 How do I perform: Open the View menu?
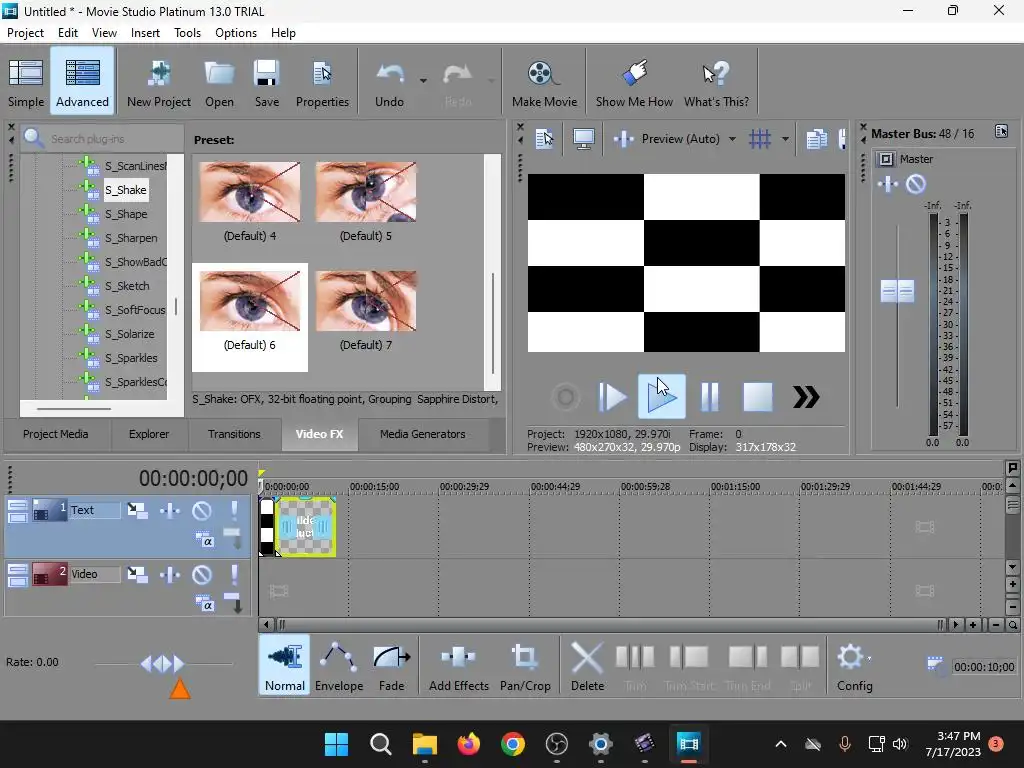(104, 33)
